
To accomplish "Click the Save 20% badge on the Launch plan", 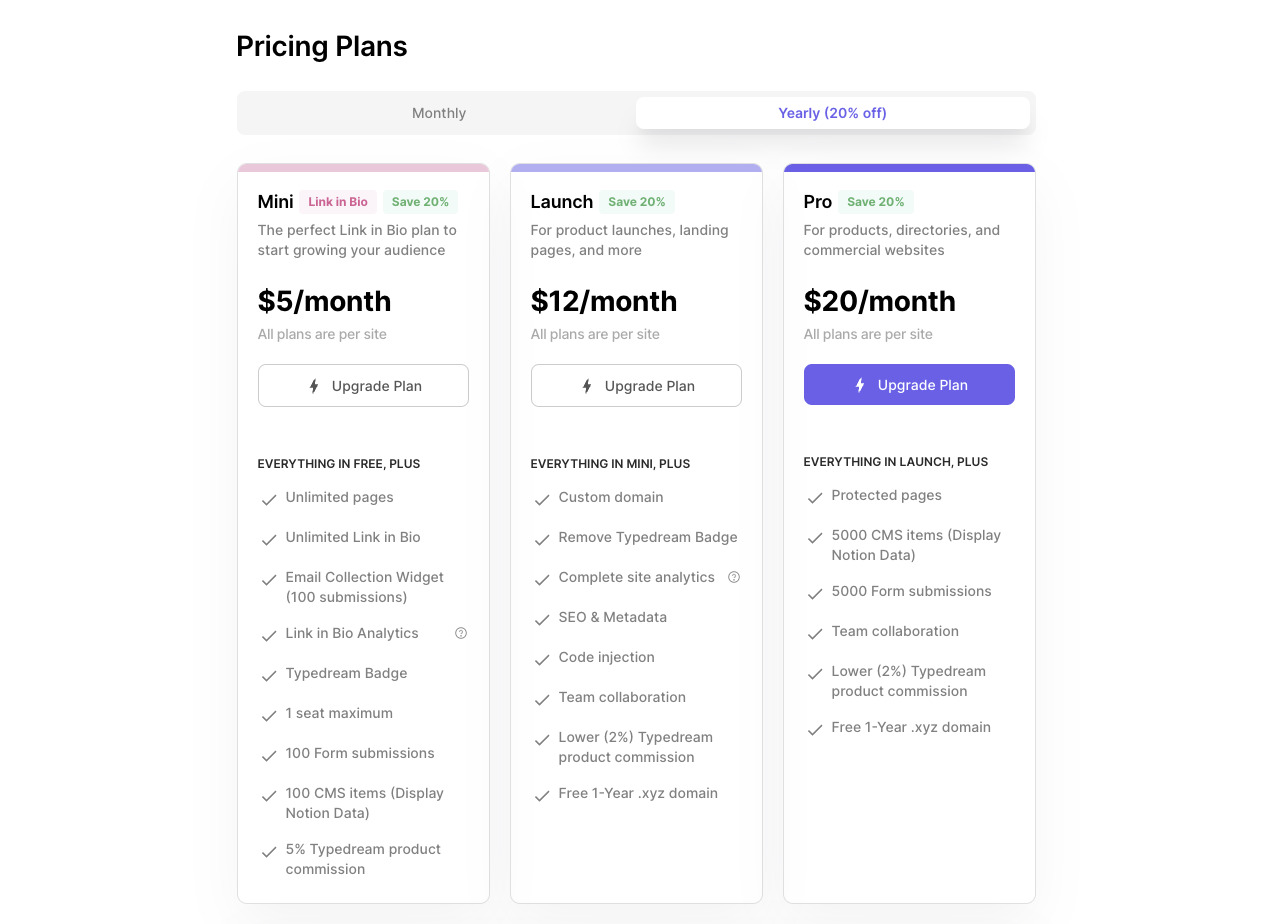I will (637, 202).
